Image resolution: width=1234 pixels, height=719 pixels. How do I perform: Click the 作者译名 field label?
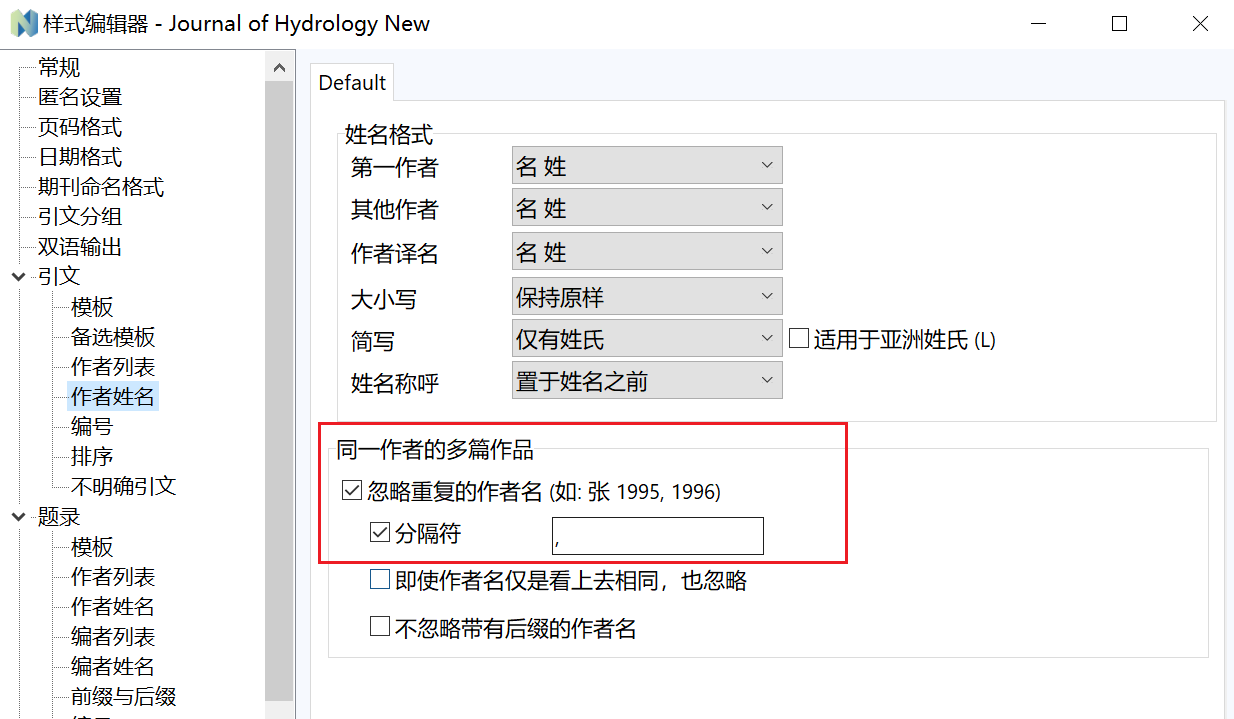pos(394,253)
